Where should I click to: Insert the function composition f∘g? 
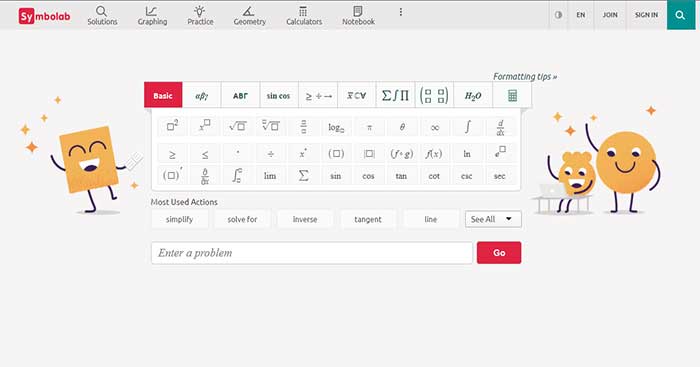402,154
